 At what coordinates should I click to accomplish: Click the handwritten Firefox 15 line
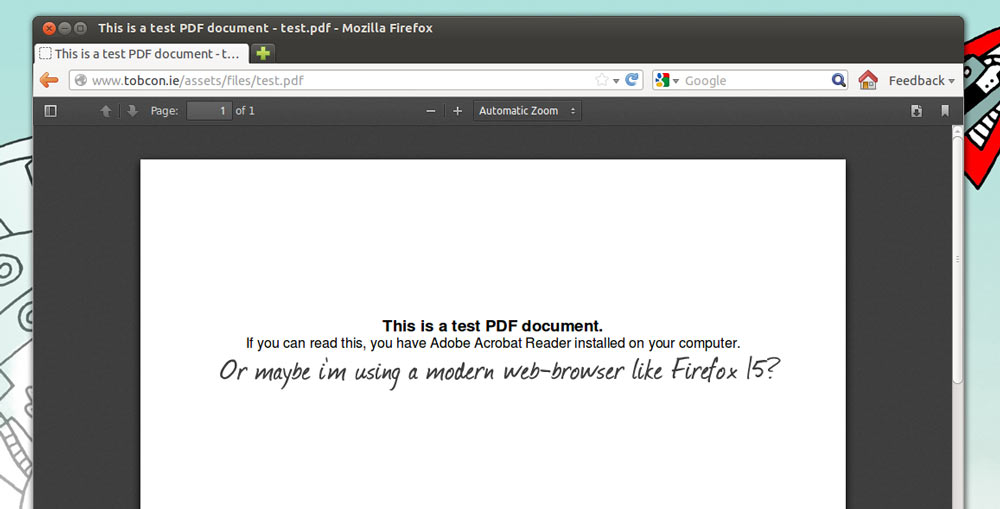point(499,371)
